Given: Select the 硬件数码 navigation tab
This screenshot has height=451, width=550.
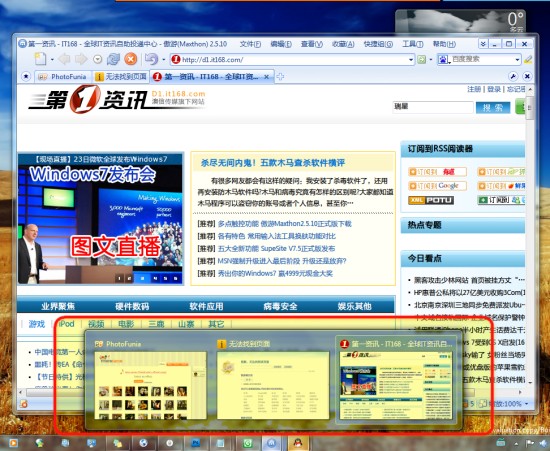Looking at the screenshot, I should pos(132,306).
